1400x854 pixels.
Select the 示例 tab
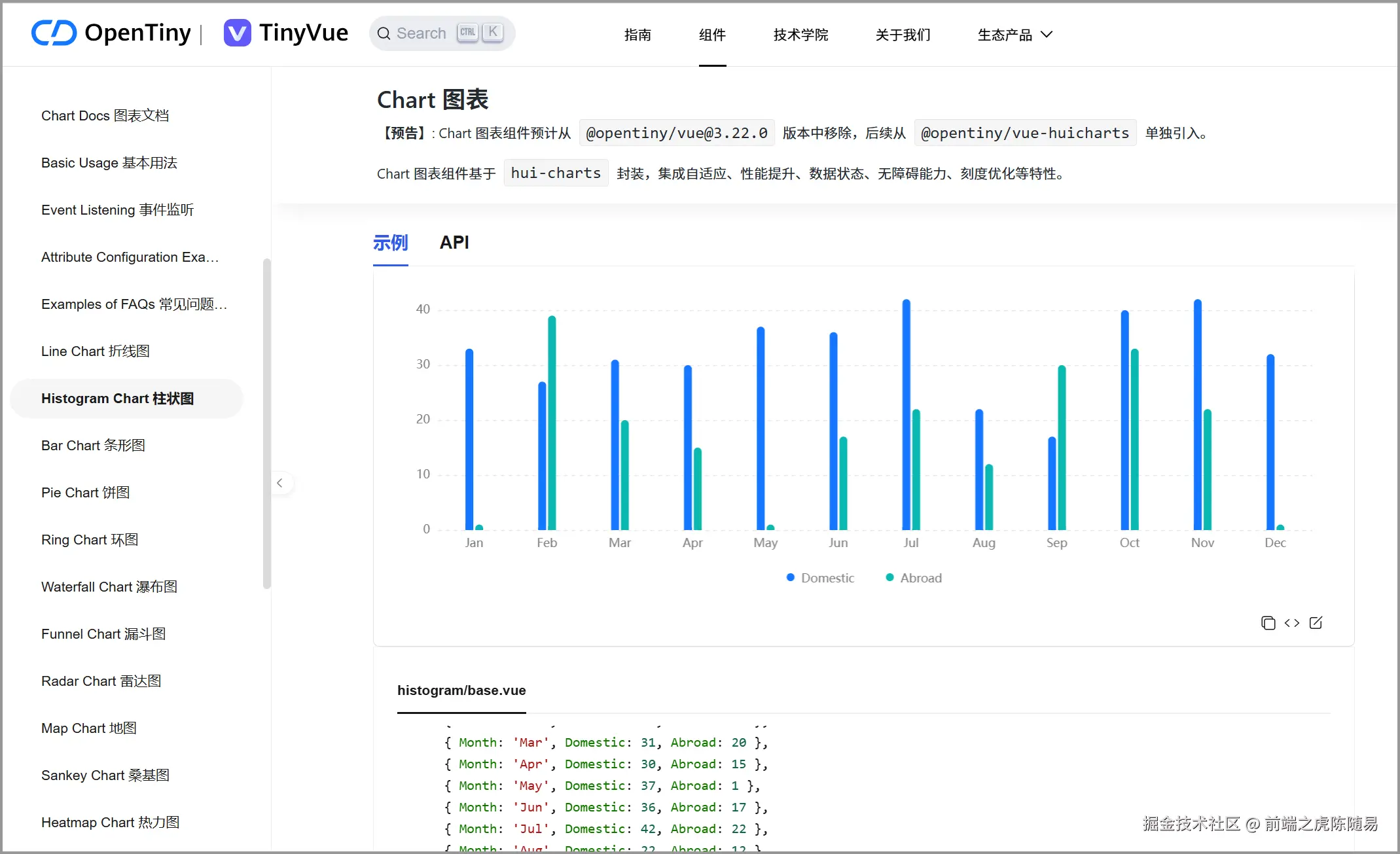(x=390, y=243)
